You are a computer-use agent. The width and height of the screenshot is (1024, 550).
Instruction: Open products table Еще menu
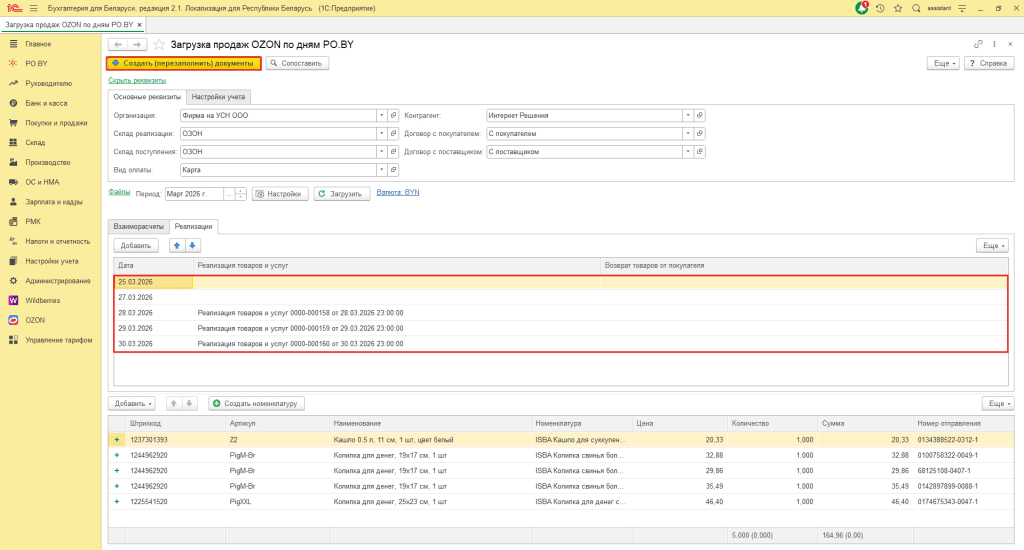[x=998, y=404]
